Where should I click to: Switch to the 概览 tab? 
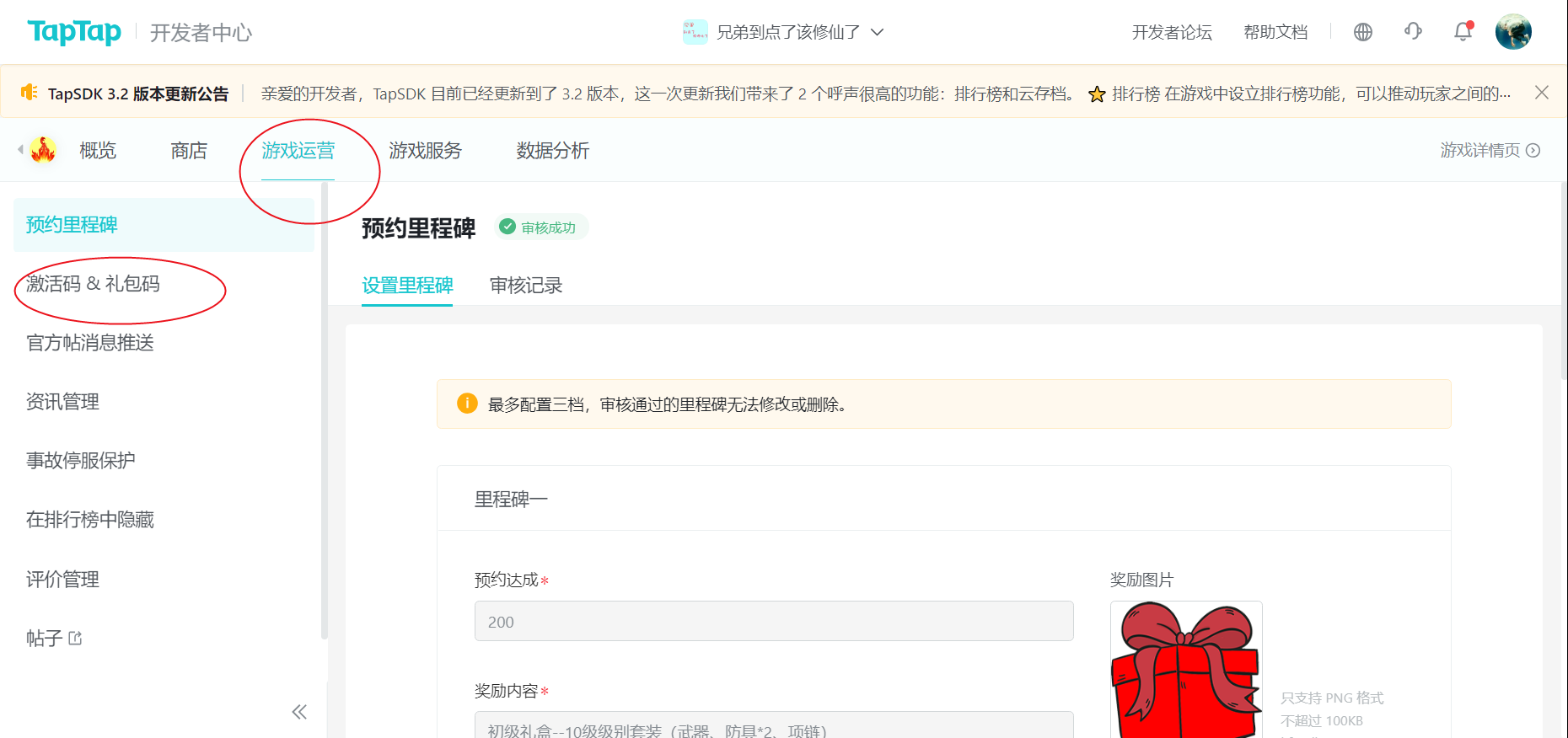[x=98, y=151]
